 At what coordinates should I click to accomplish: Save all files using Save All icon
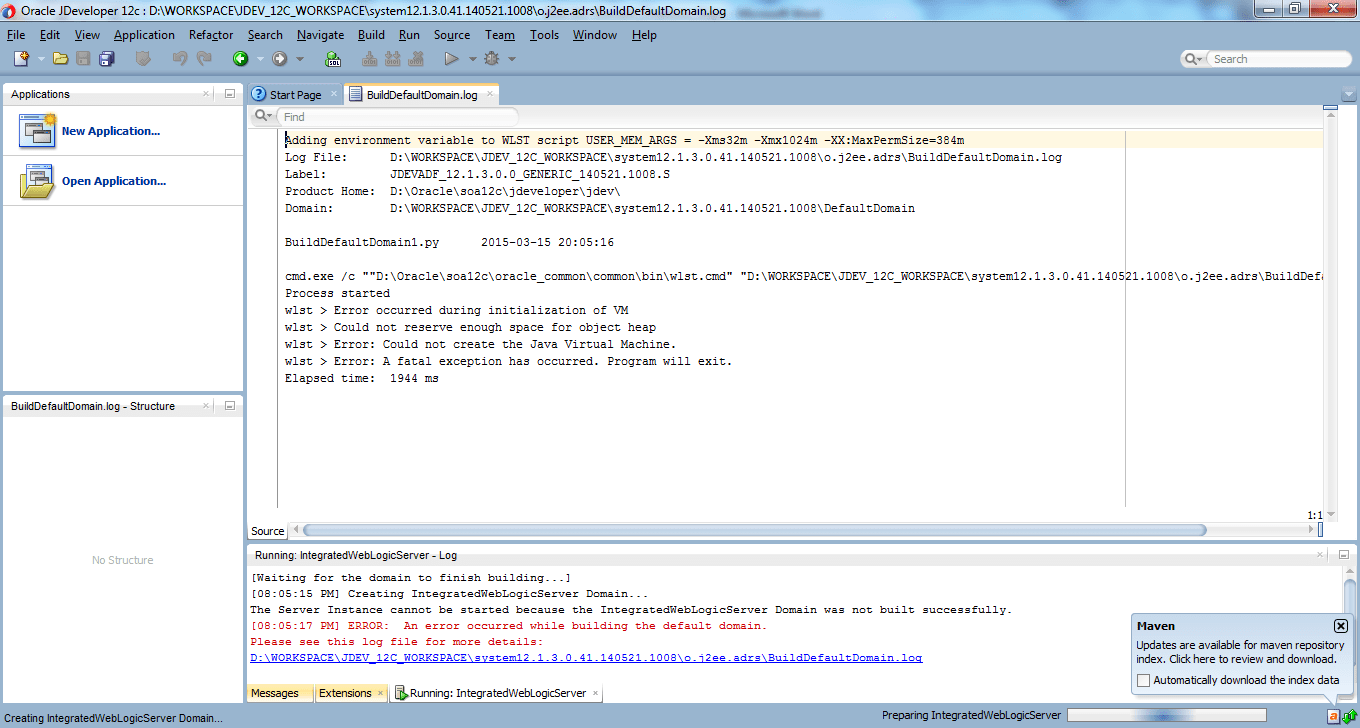pyautogui.click(x=107, y=58)
